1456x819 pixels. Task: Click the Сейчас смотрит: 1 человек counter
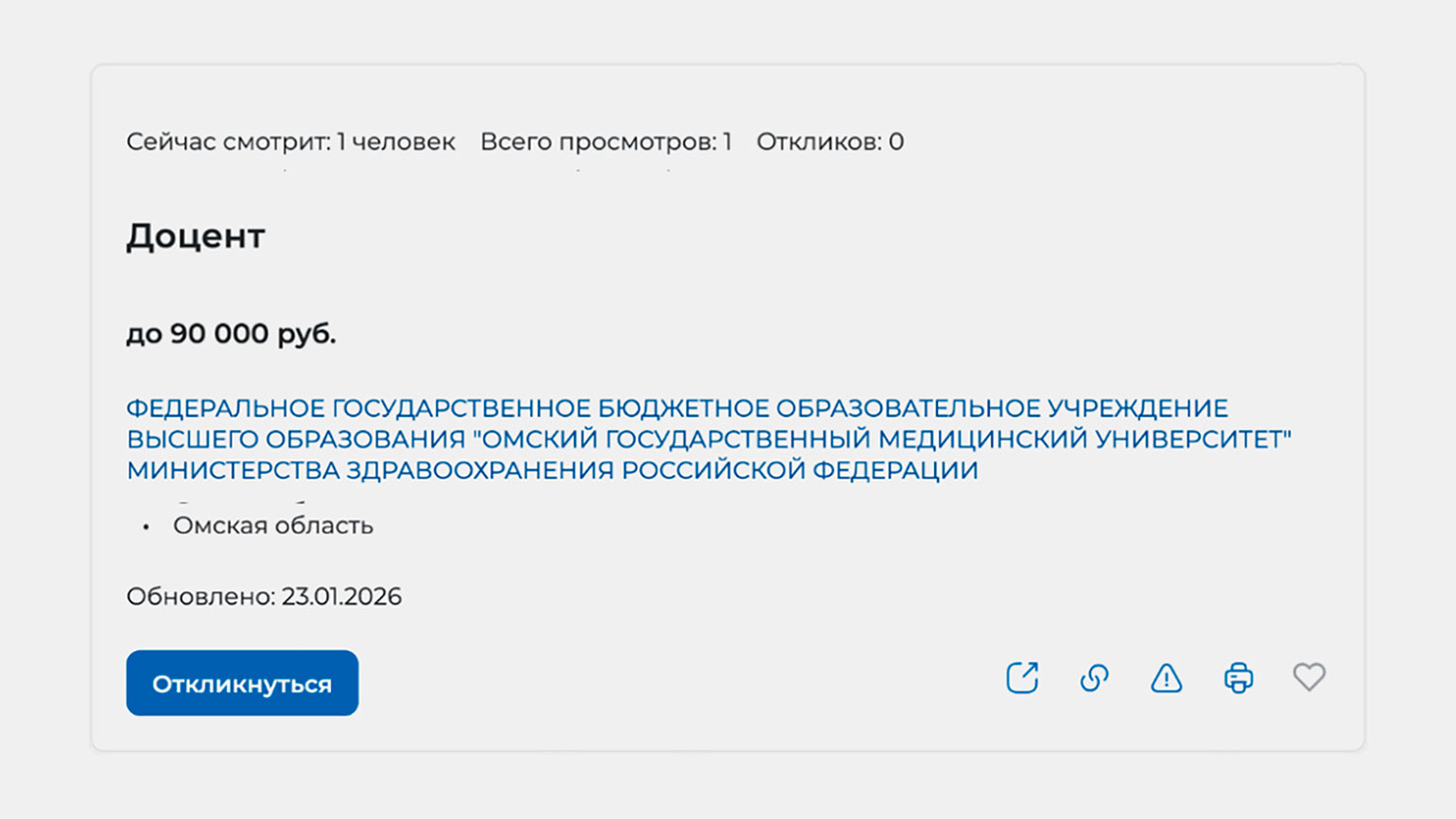pos(290,142)
